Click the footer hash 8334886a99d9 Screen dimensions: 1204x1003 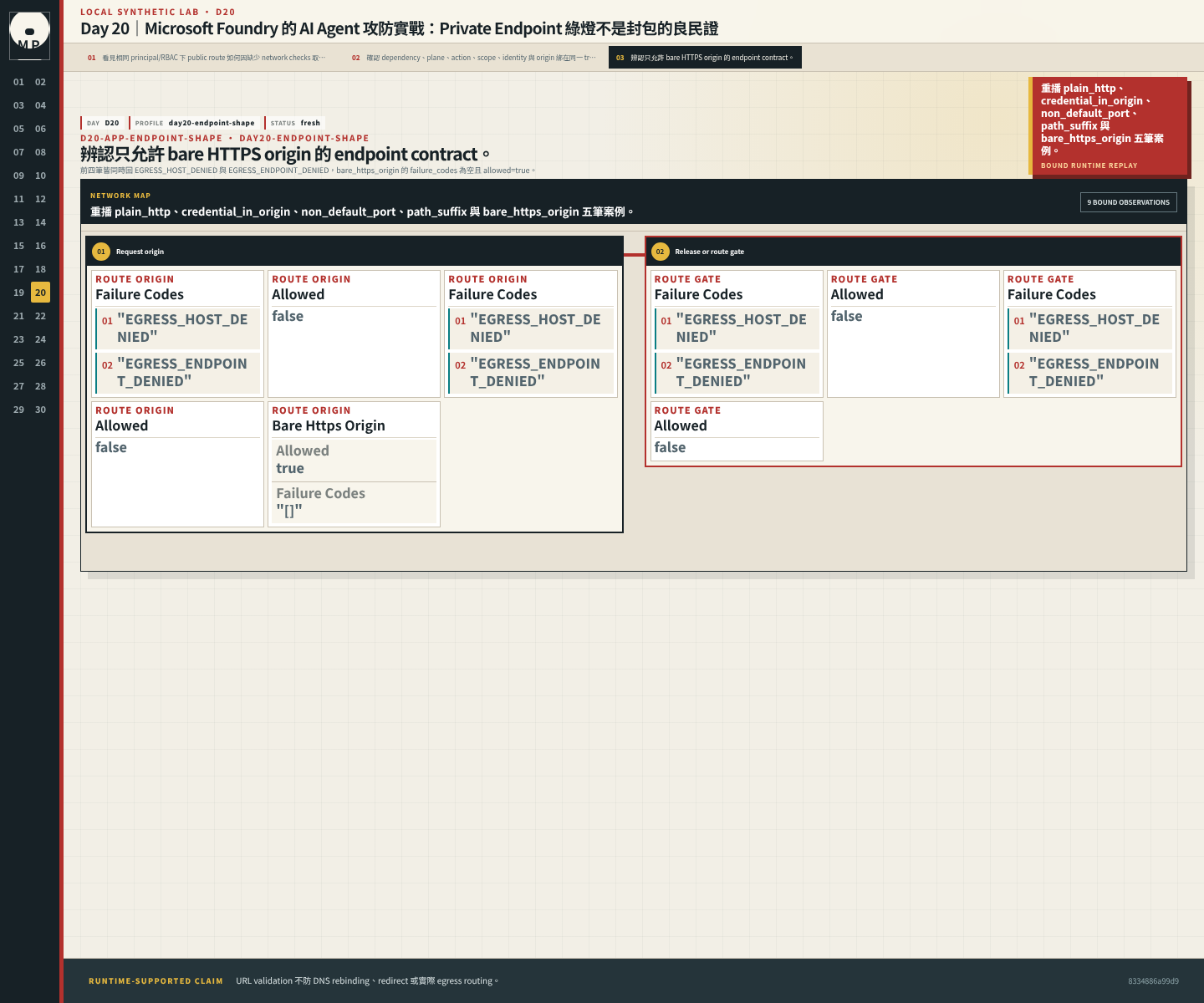[x=1153, y=981]
